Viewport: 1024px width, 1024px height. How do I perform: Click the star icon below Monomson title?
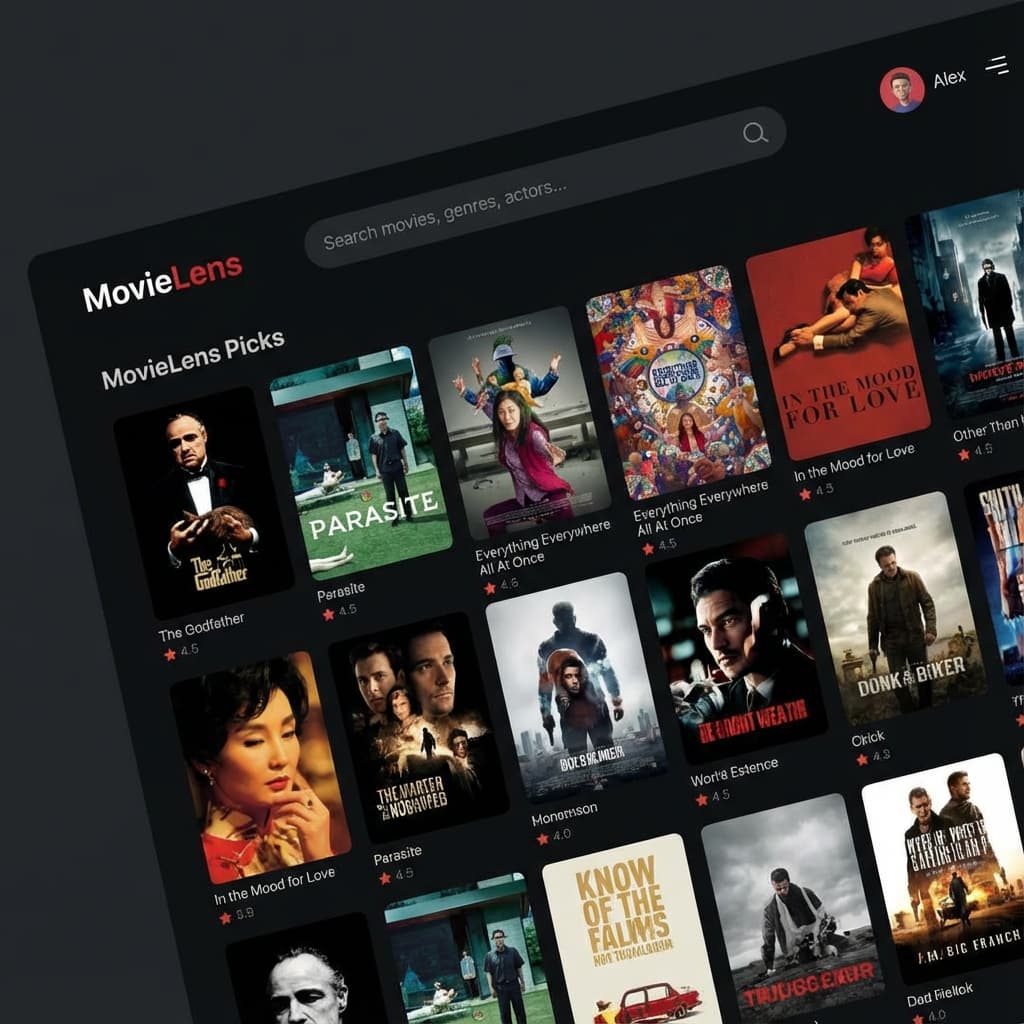point(542,839)
